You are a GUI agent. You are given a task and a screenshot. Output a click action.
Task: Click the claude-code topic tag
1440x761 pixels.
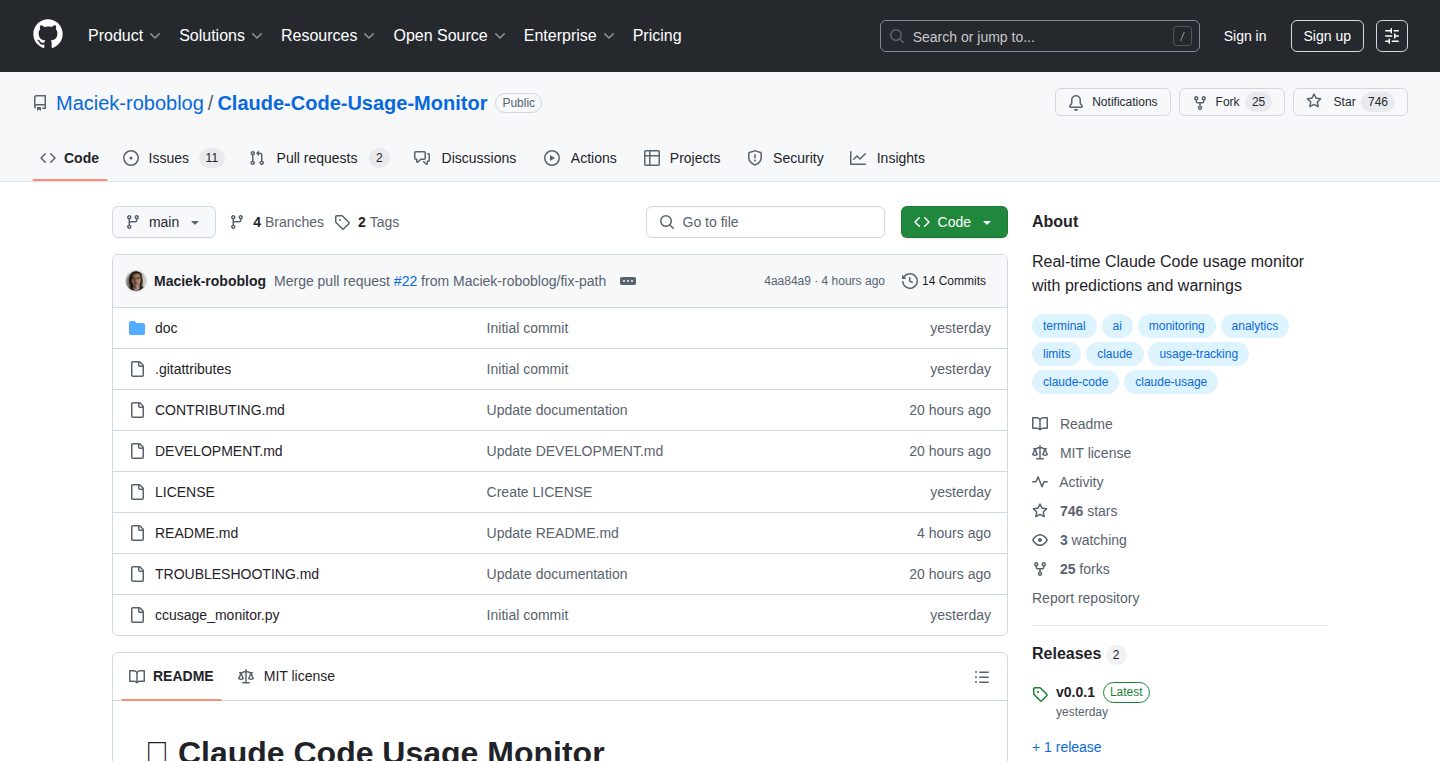[1075, 382]
